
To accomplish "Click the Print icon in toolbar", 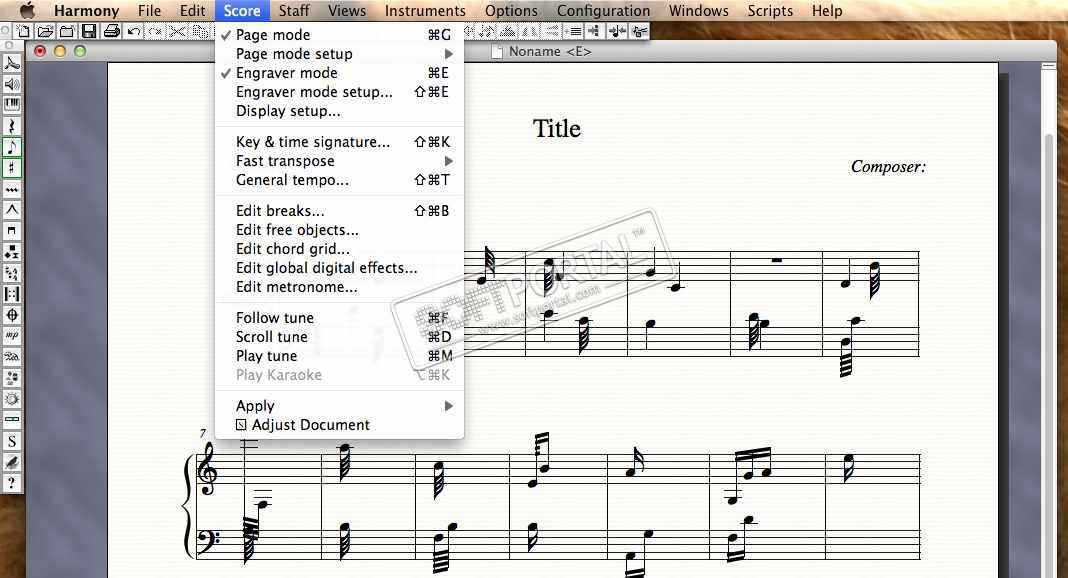I will coord(111,31).
